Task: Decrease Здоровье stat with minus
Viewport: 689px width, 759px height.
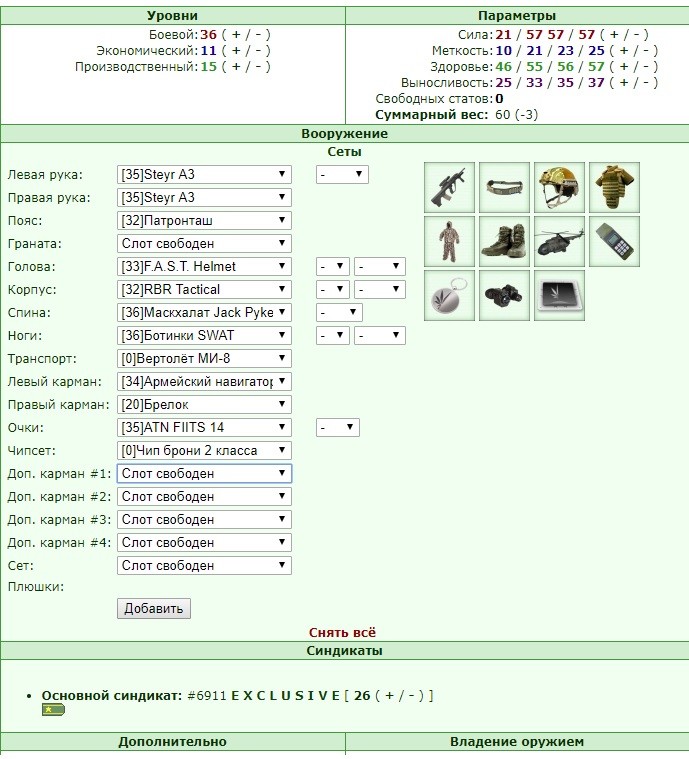Action: (646, 67)
